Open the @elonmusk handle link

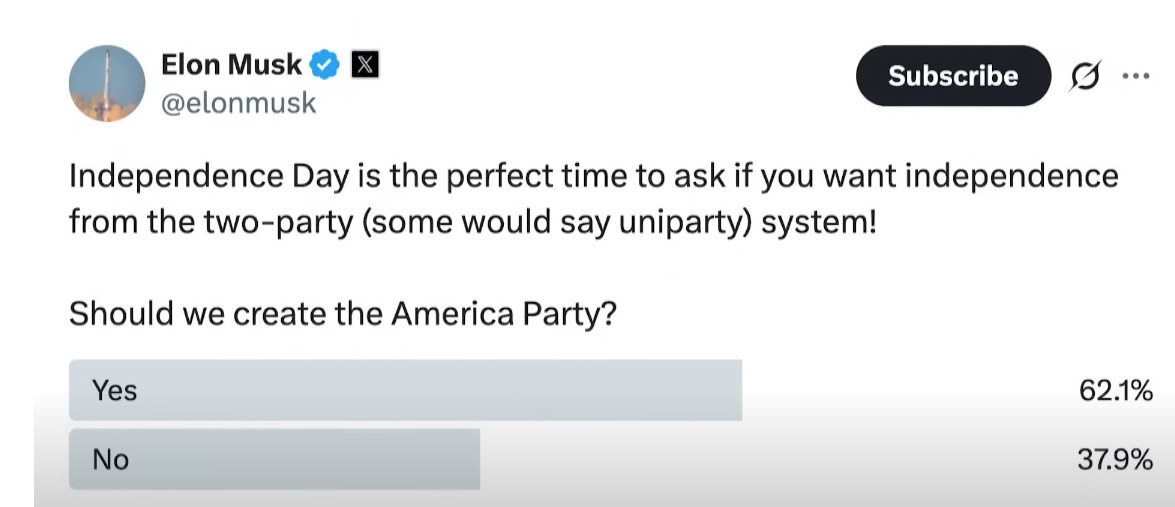point(238,102)
